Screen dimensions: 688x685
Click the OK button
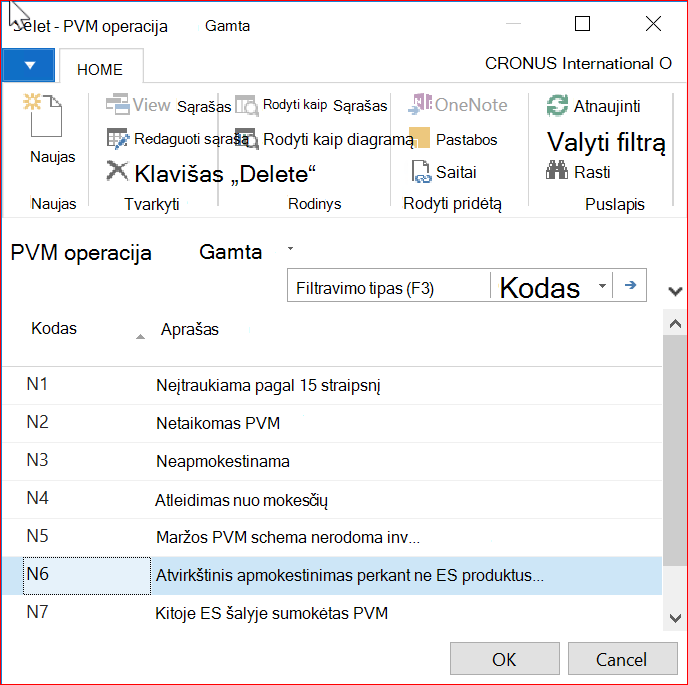pos(505,659)
